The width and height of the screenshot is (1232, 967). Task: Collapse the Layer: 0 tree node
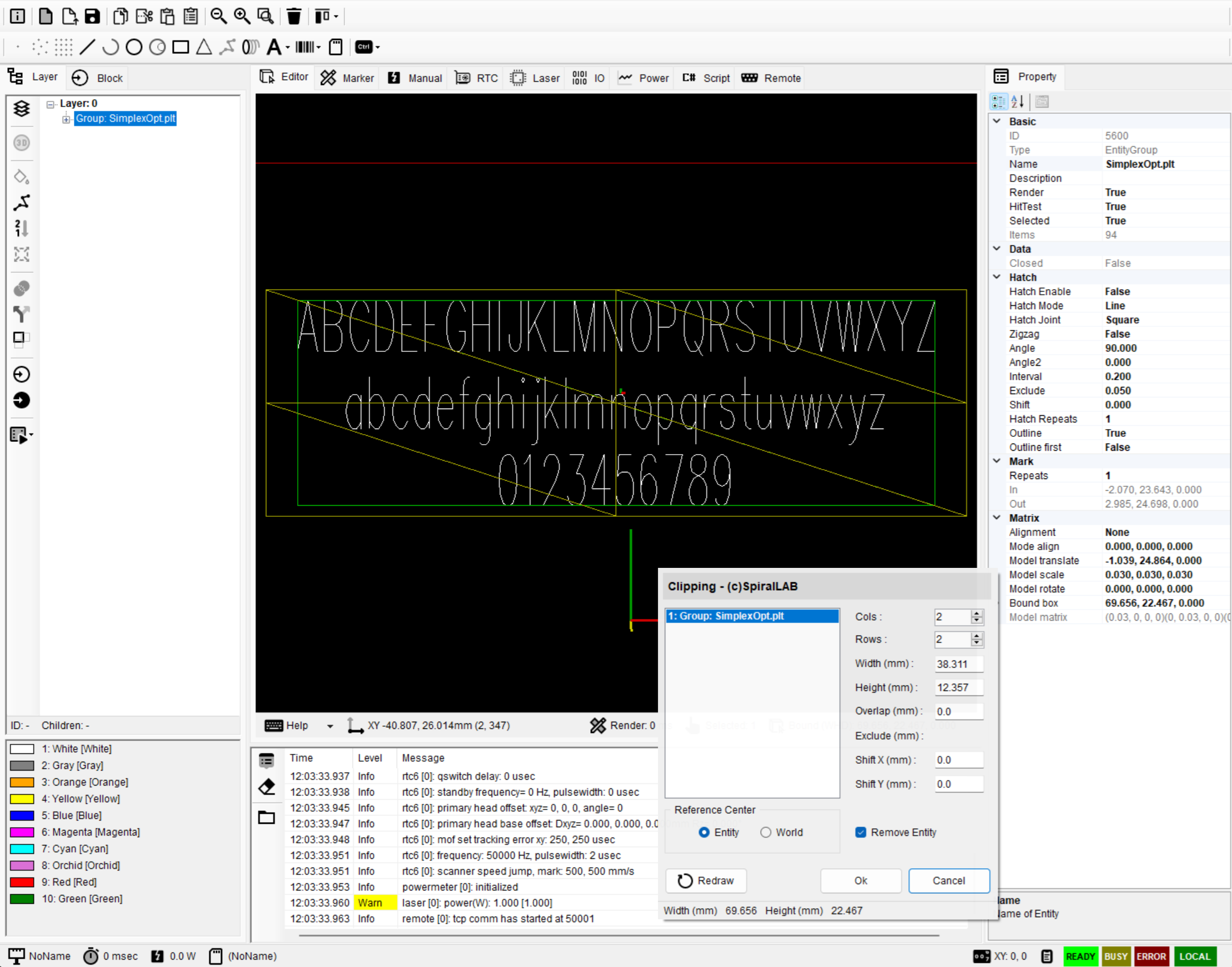(x=51, y=104)
